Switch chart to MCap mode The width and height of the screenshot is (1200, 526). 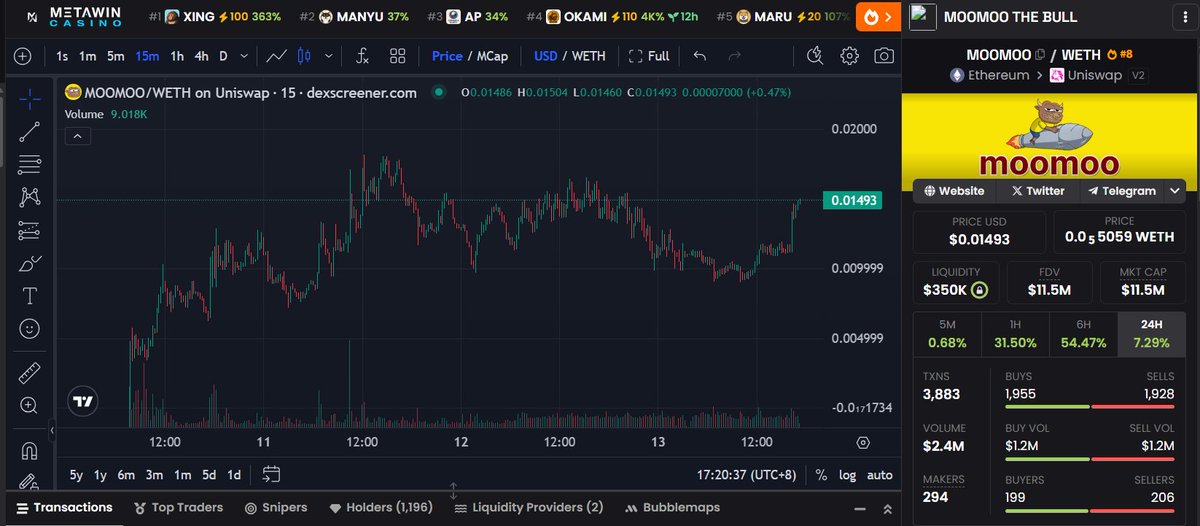492,56
